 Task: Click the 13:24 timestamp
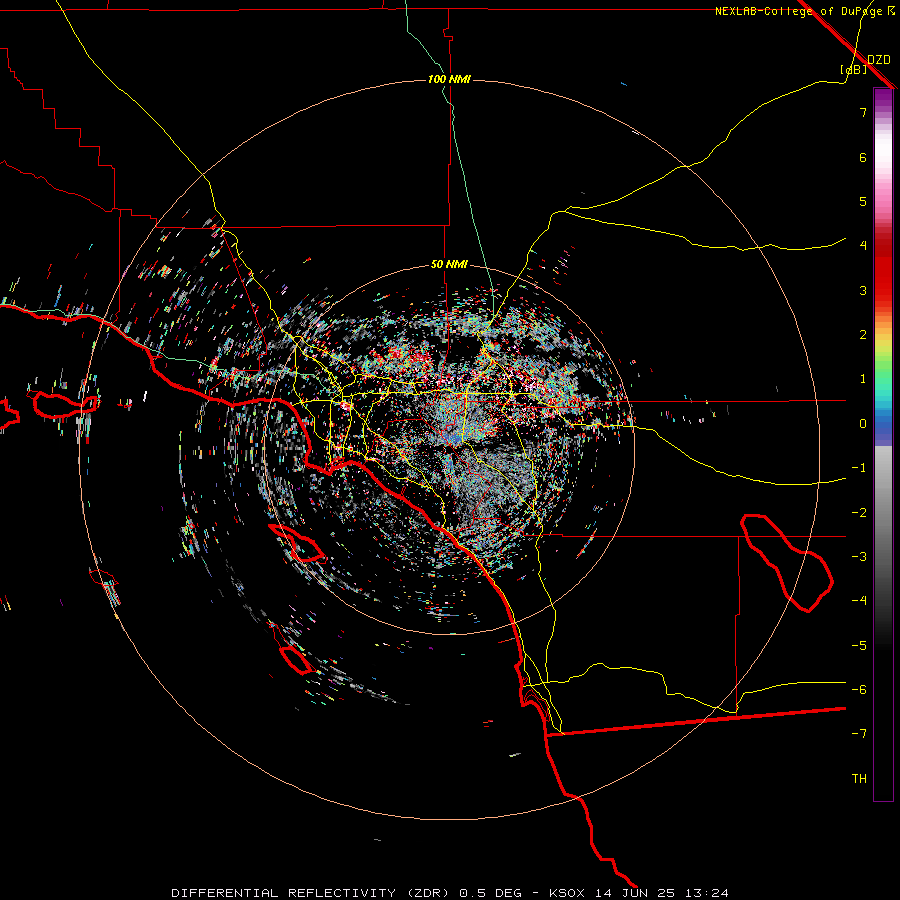tap(707, 893)
